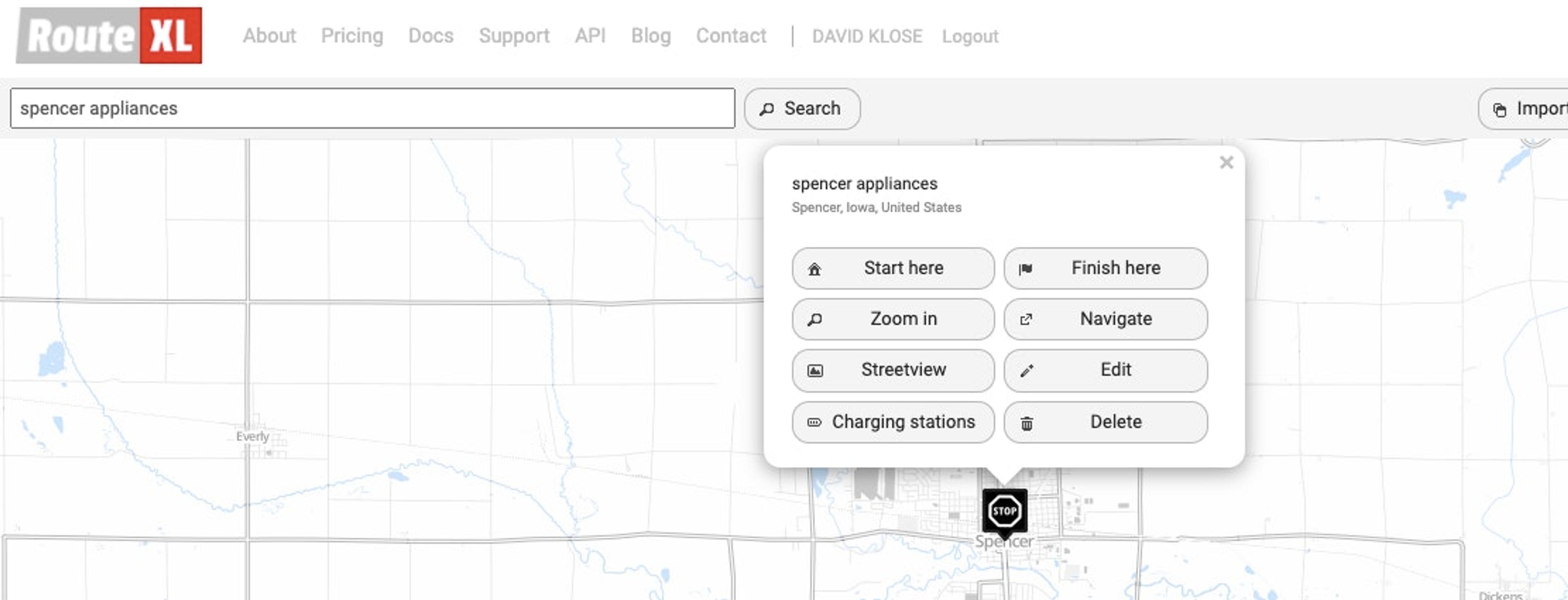This screenshot has height=600, width=1568.
Task: Click the Navigate button
Action: click(1105, 319)
